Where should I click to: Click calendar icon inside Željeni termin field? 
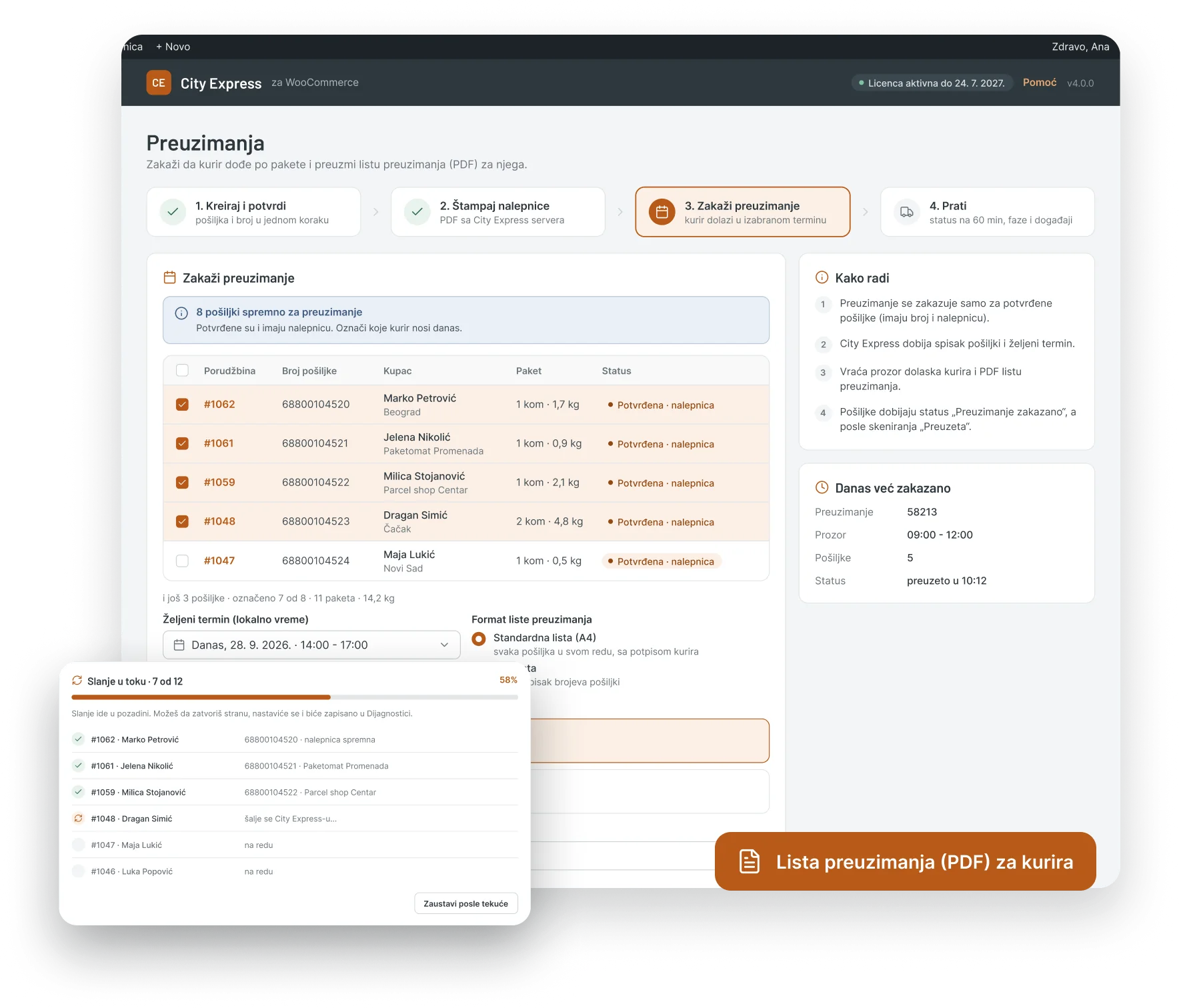[179, 645]
